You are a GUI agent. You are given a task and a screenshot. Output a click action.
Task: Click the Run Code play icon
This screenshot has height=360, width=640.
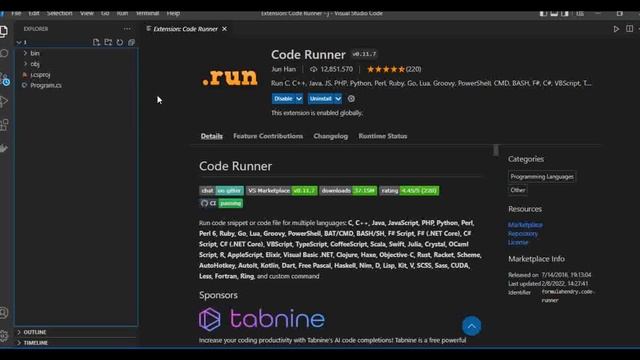click(x=616, y=29)
